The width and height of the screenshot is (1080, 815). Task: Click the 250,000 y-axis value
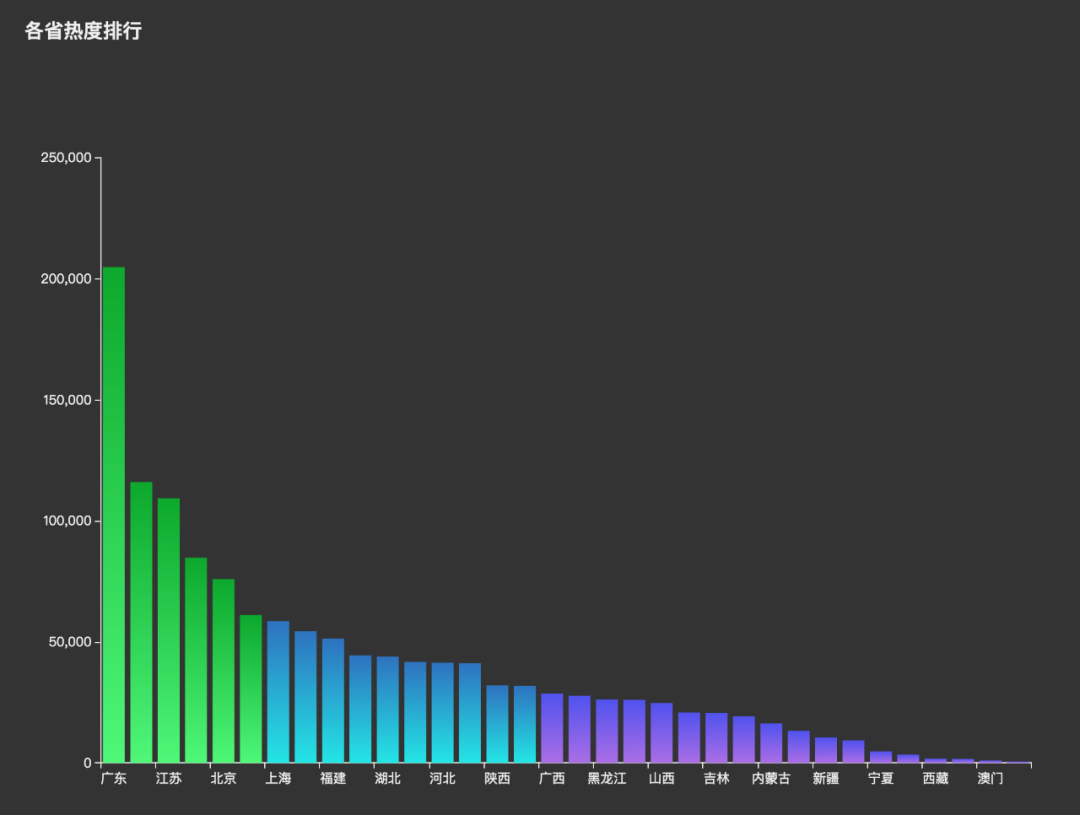click(x=66, y=158)
